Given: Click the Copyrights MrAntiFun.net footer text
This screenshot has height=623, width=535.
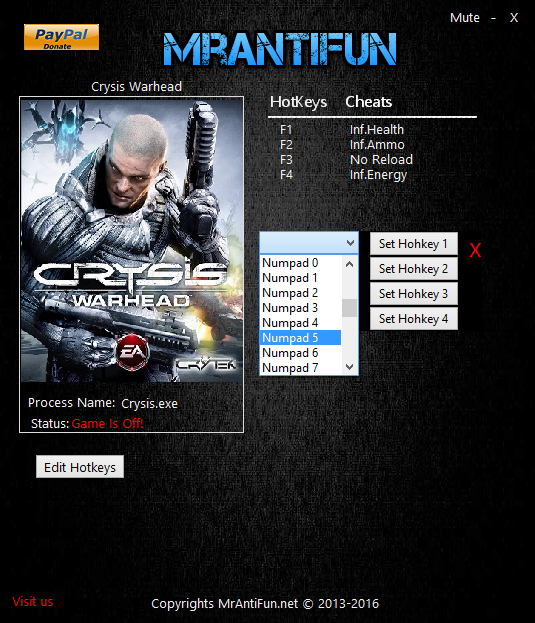Looking at the screenshot, I should click(265, 604).
